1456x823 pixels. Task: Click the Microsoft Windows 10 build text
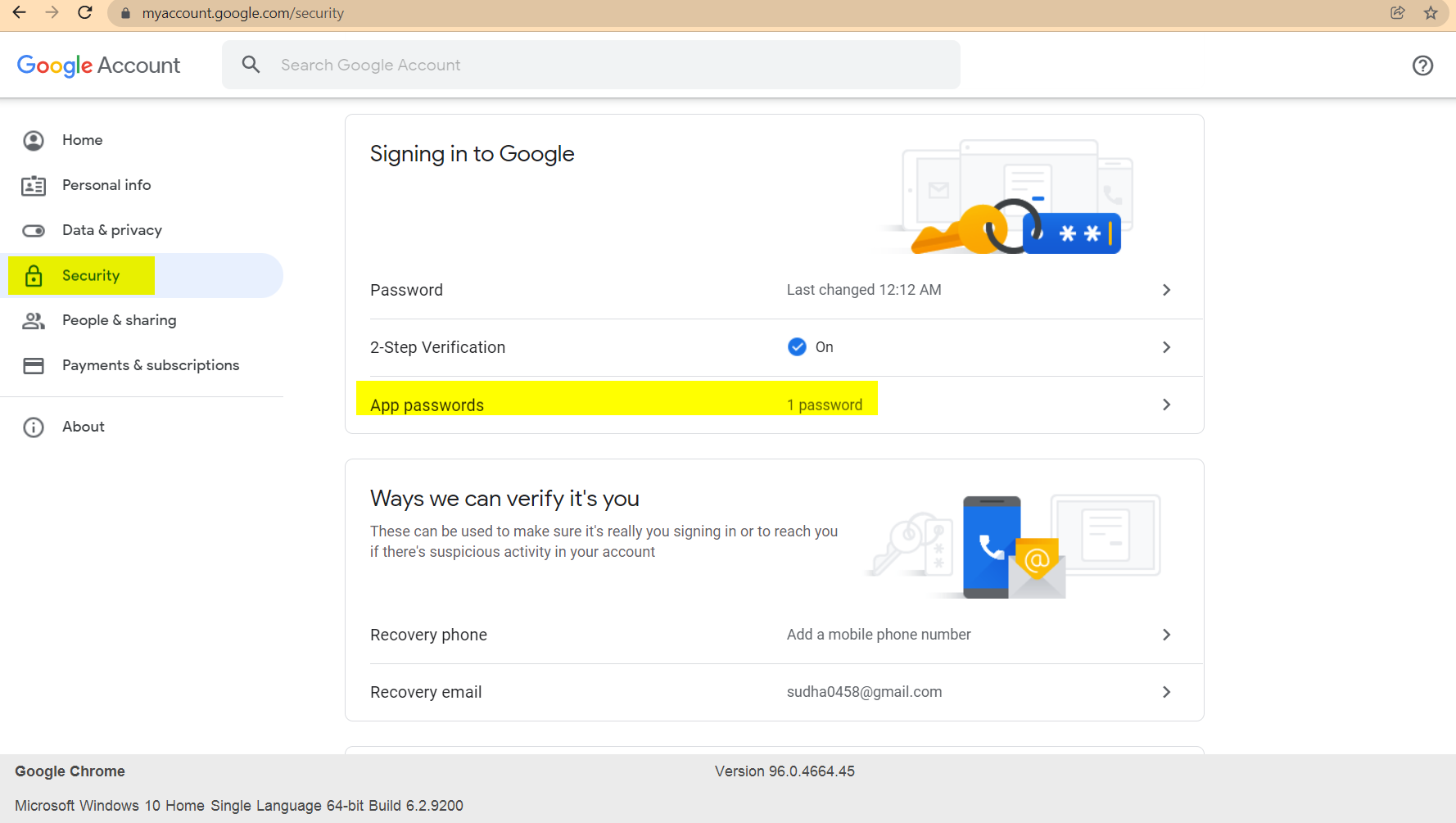239,806
